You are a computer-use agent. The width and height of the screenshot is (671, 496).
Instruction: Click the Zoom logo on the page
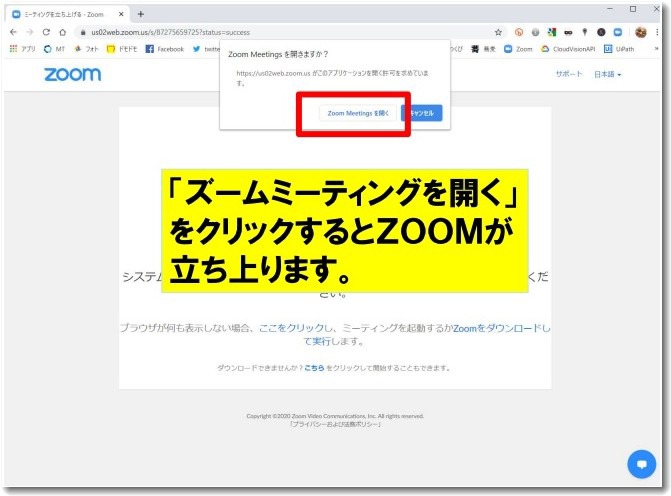(73, 74)
